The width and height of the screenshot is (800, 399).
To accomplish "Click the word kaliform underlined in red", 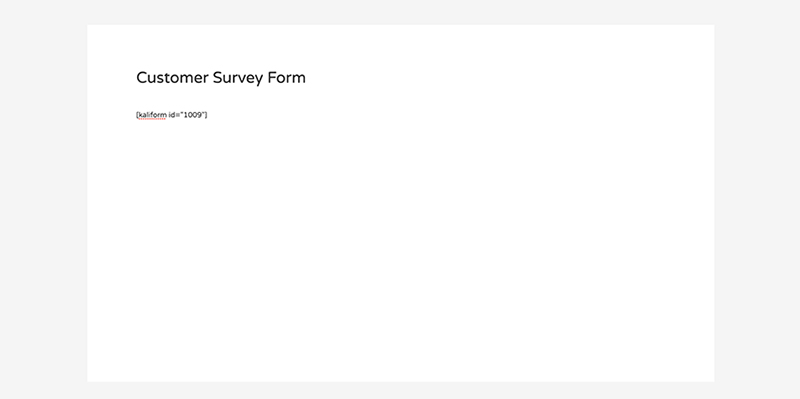I will pos(153,115).
